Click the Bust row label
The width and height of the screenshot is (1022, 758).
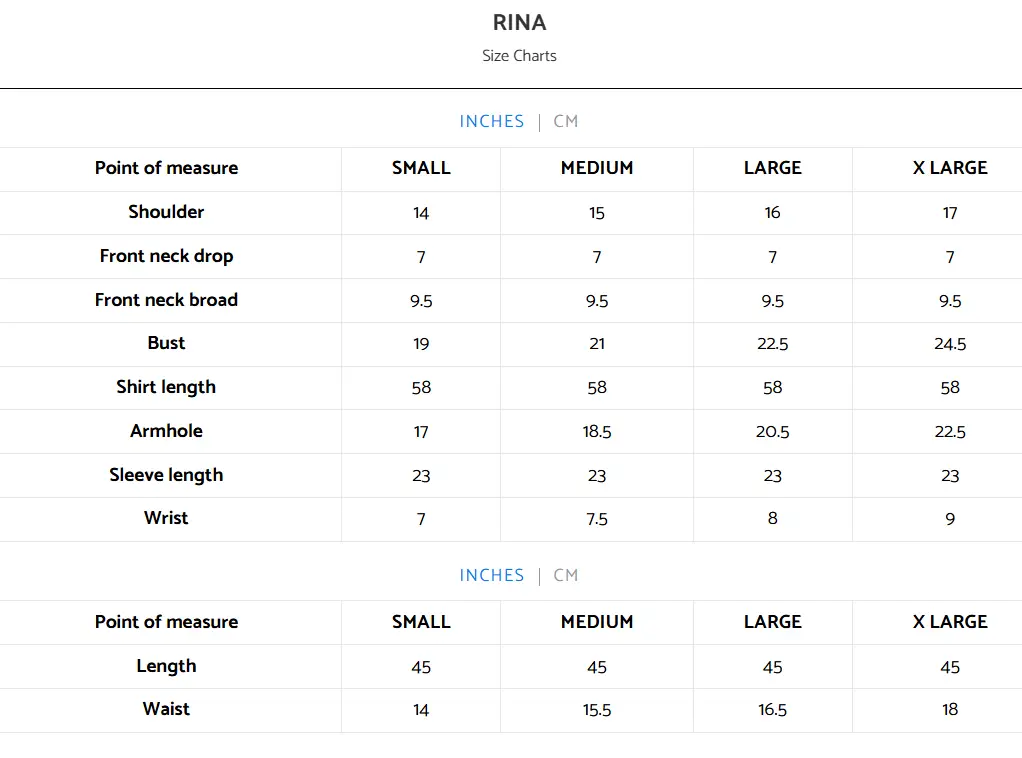[x=166, y=343]
